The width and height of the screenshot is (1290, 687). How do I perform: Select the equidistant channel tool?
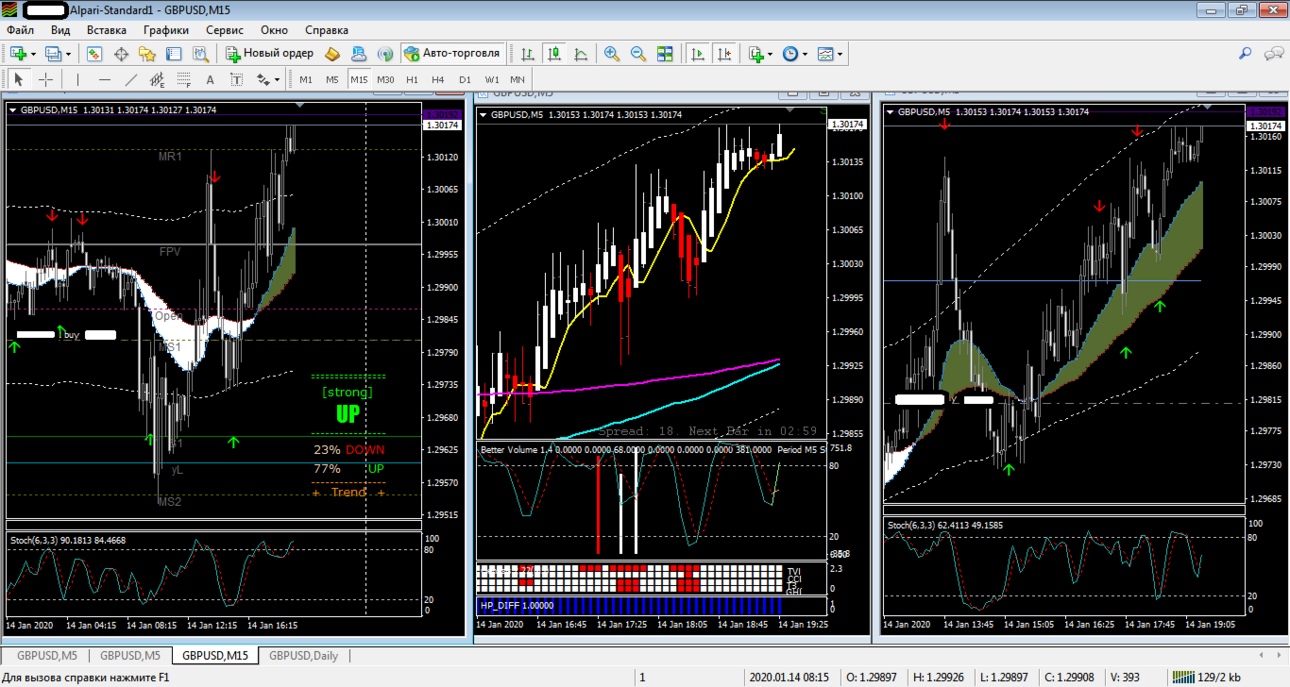coord(157,79)
